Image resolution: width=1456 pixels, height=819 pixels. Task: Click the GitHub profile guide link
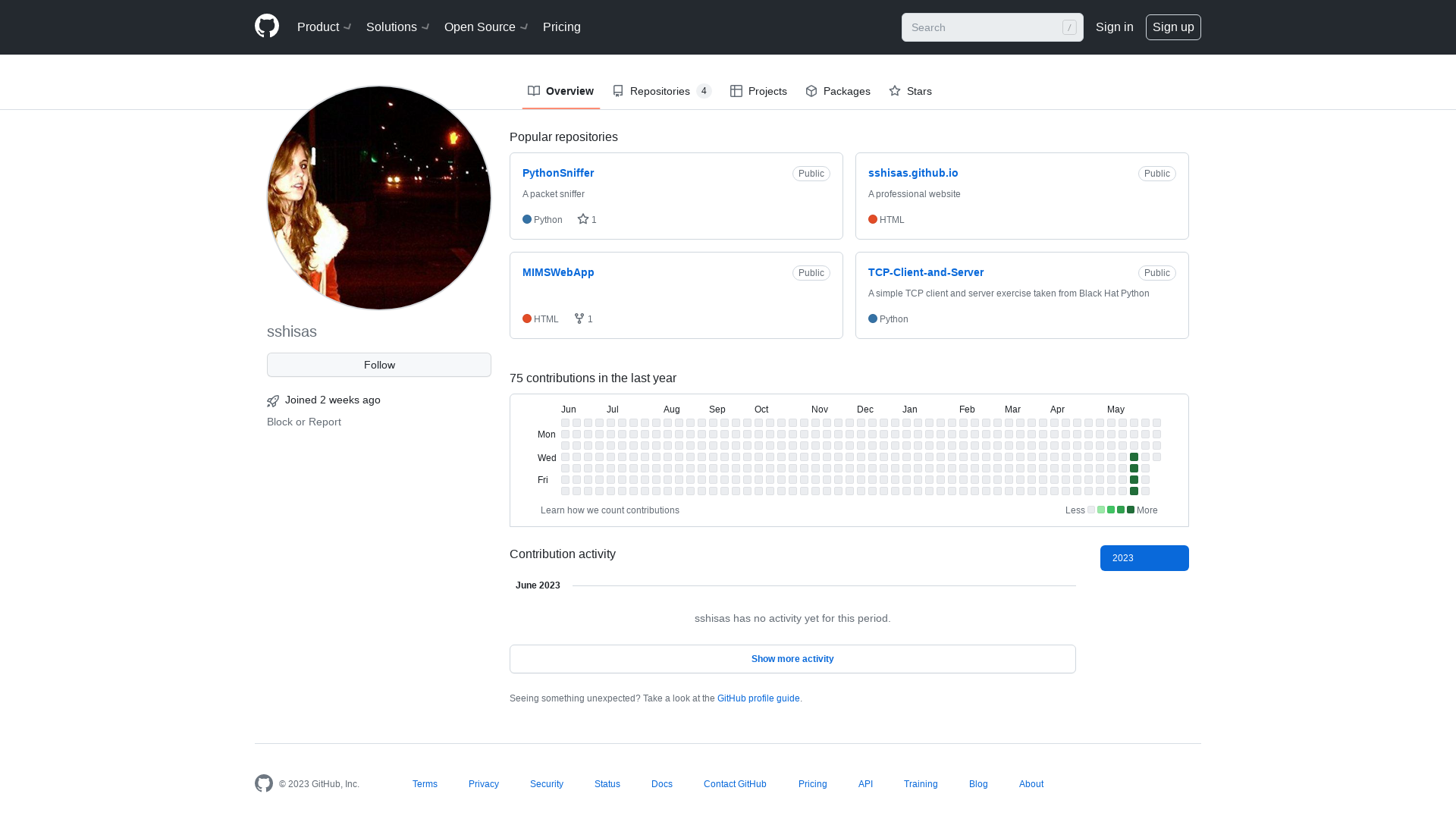point(758,698)
